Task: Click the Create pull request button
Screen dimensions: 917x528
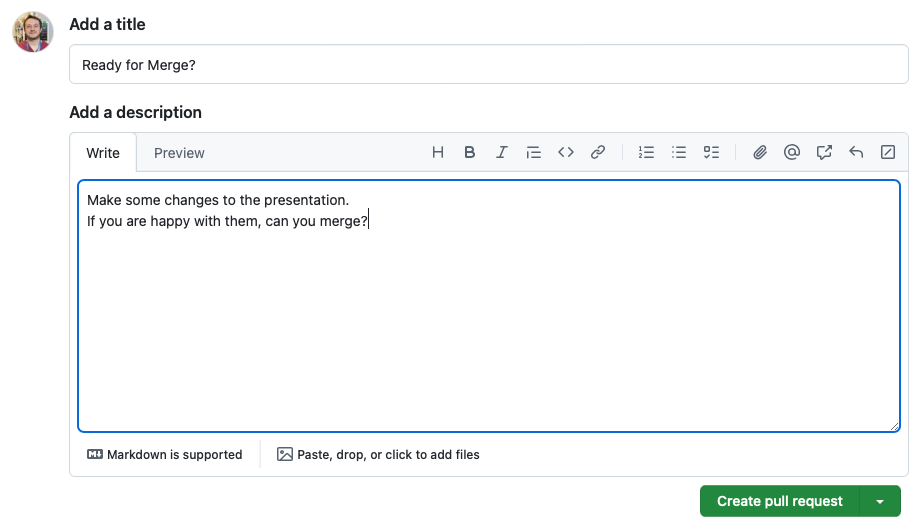Action: 780,501
